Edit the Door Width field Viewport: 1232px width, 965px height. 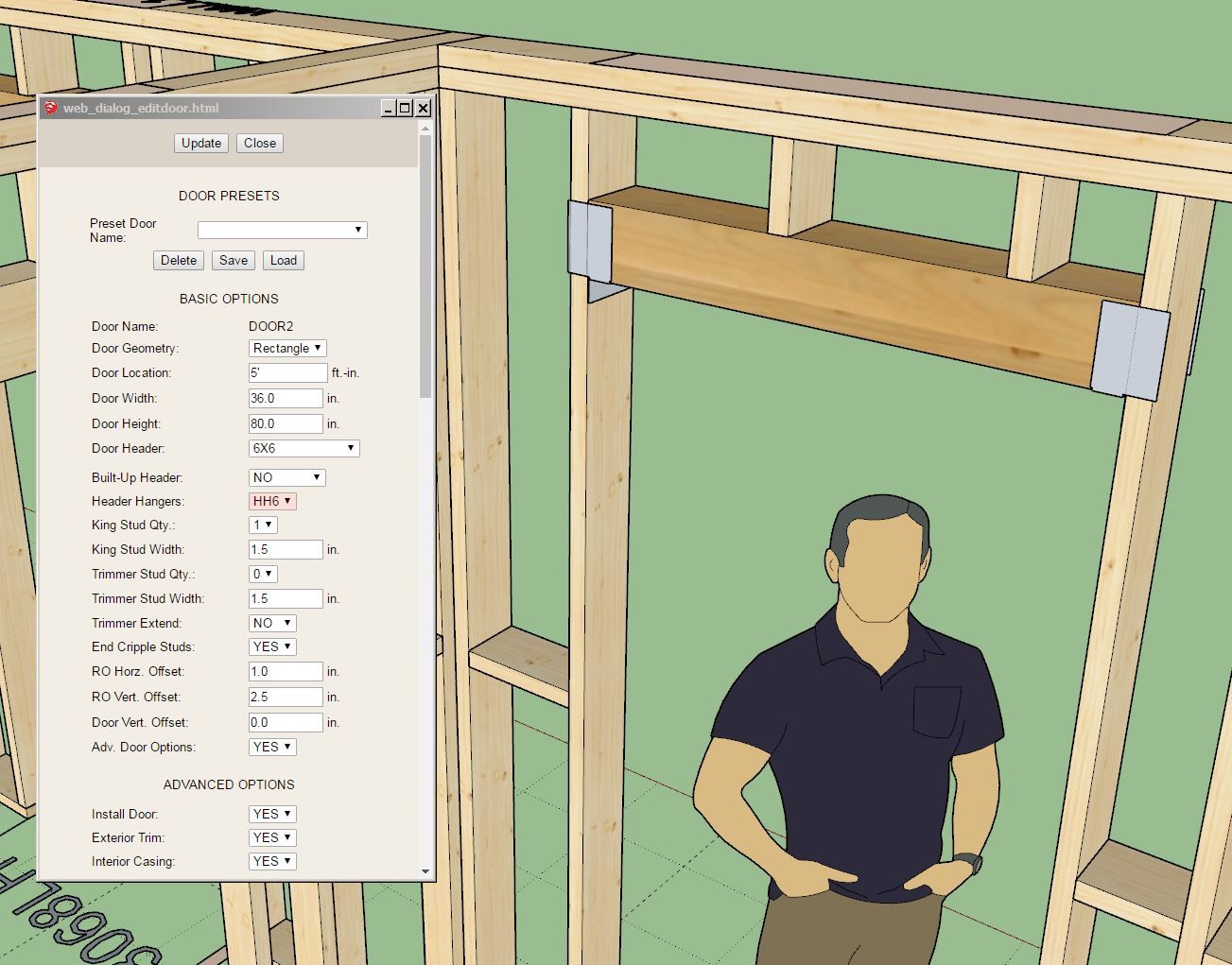click(x=286, y=399)
